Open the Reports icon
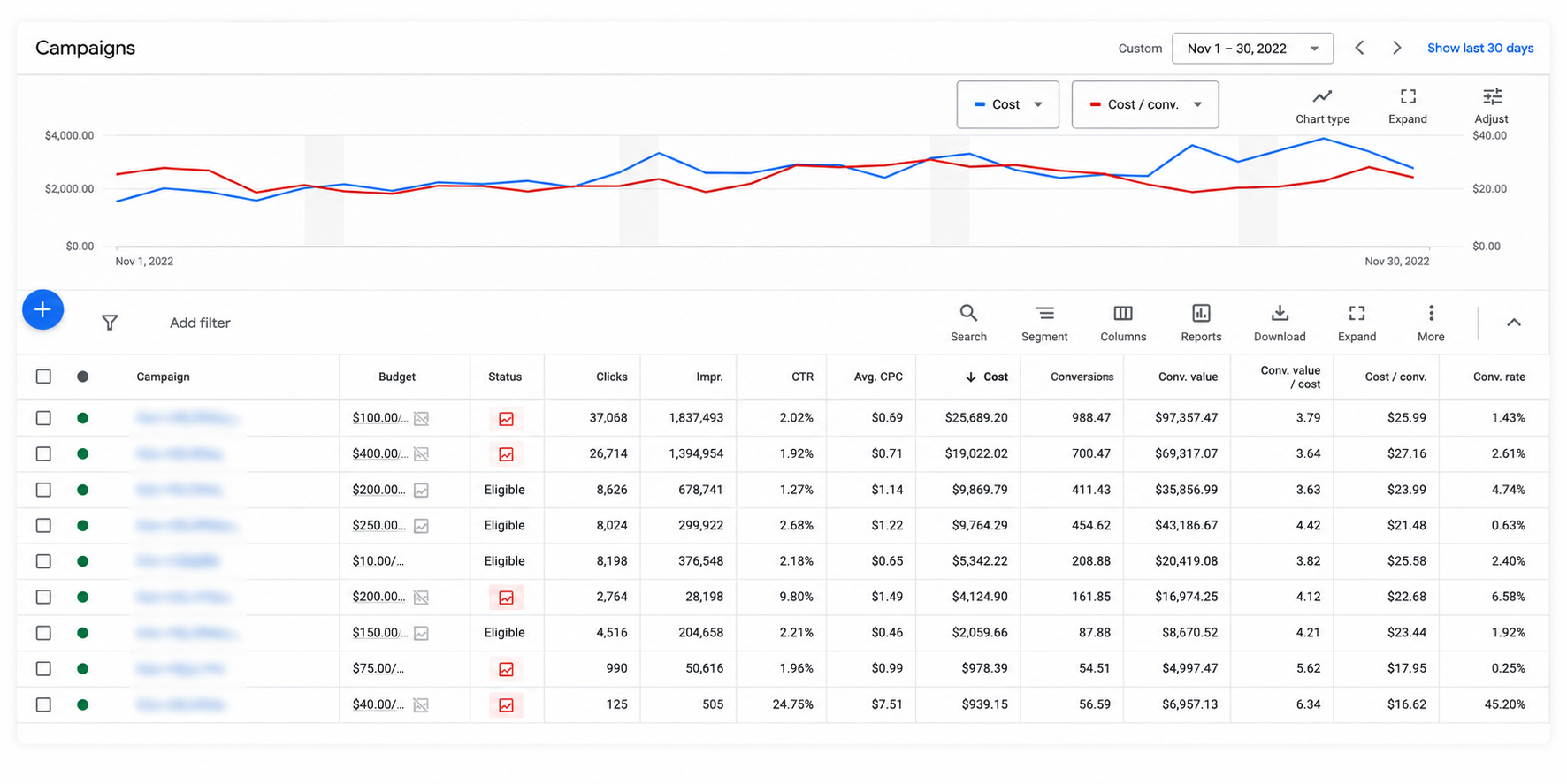Screen dimensions: 1567x784 pyautogui.click(x=1201, y=323)
